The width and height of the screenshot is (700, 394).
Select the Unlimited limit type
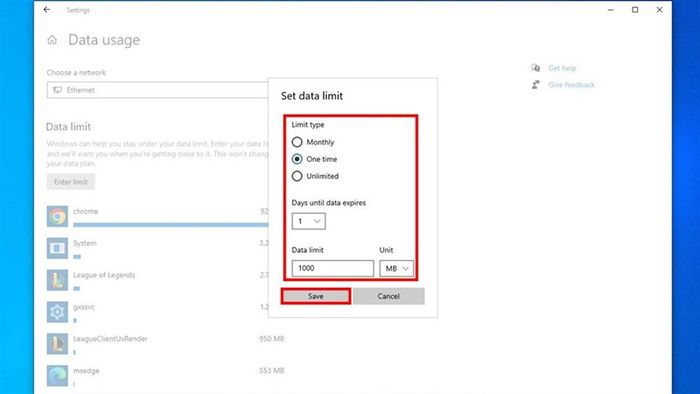coord(297,176)
